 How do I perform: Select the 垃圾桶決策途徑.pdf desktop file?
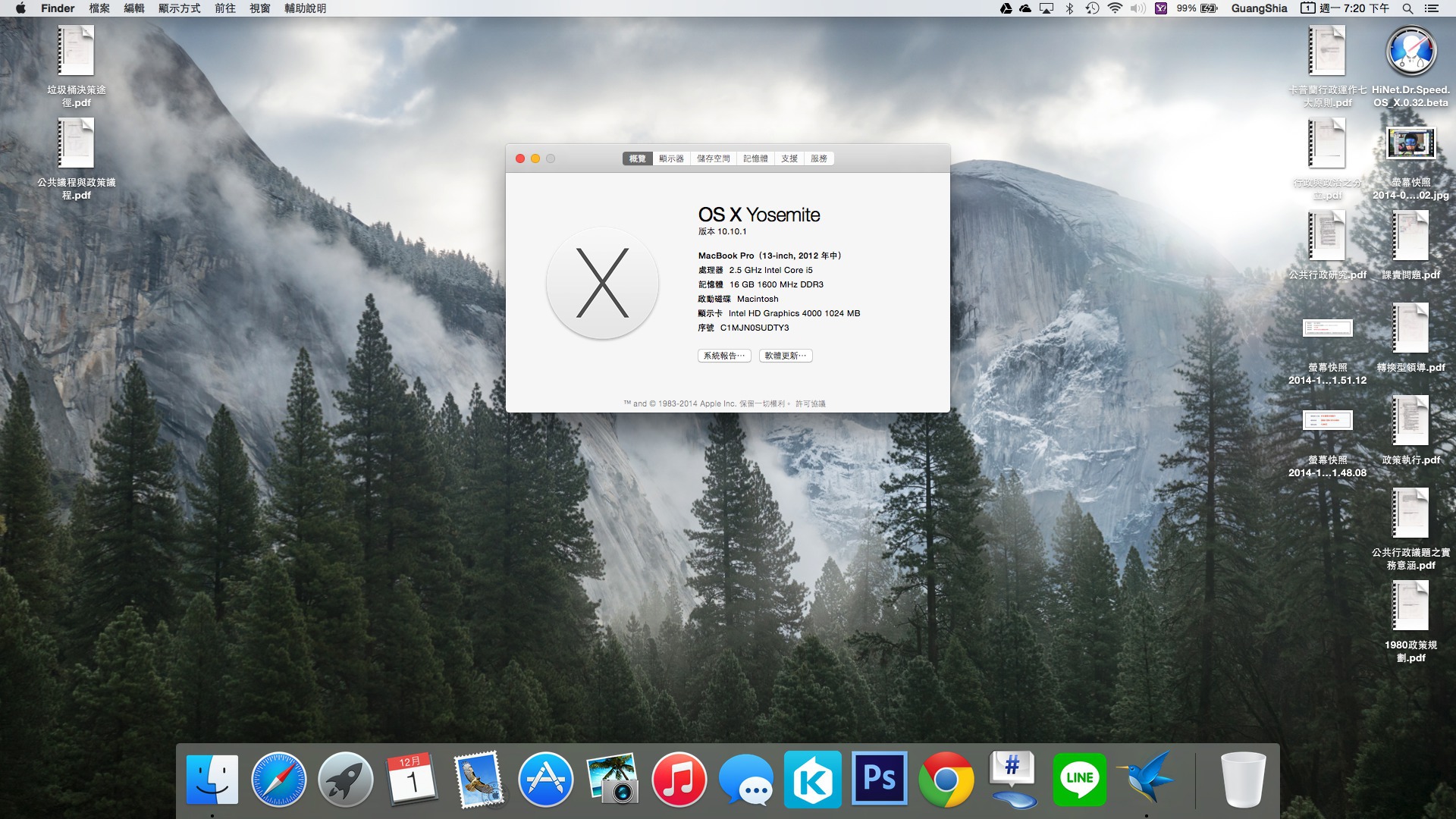tap(76, 67)
